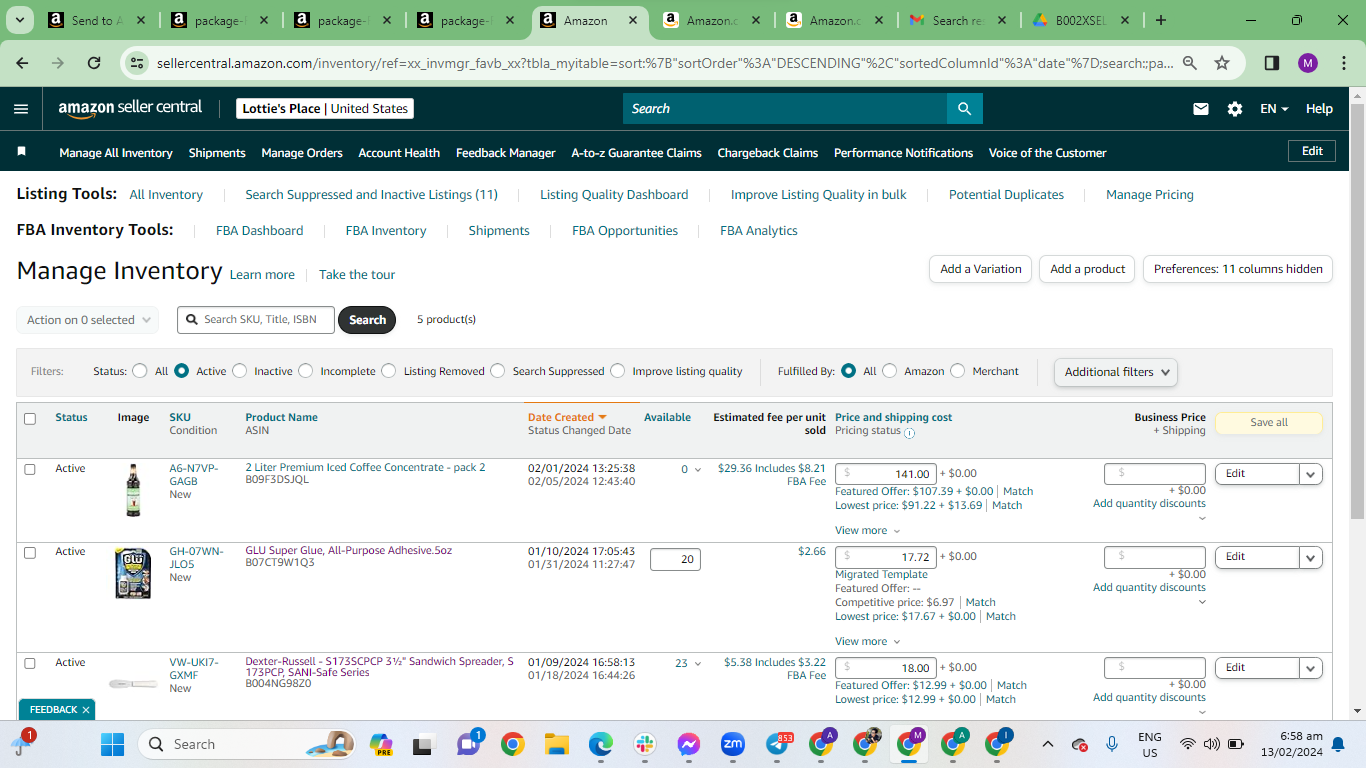This screenshot has height=768, width=1366.
Task: Open the 'Action on 0 selected' dropdown
Action: pos(87,320)
